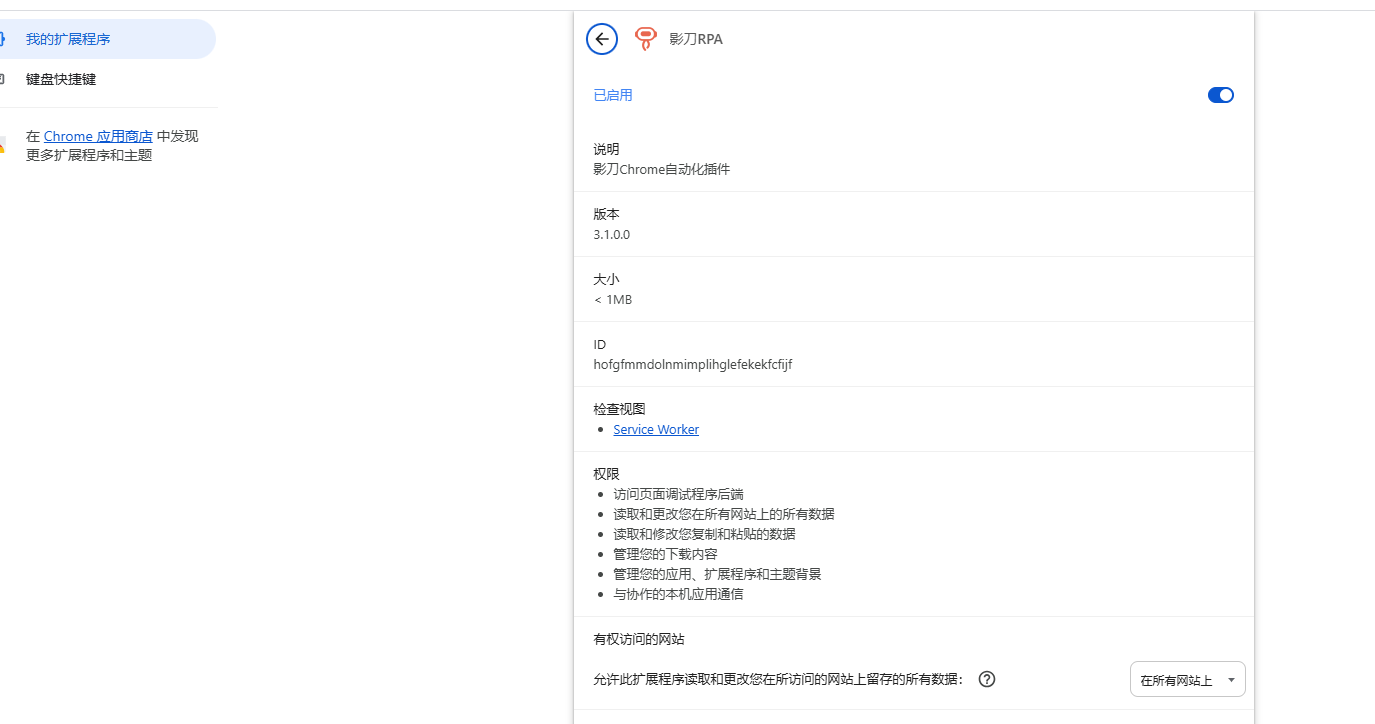The image size is (1375, 724).
Task: Click the permission 读取和更改您在所有网站上的所有数据
Action: pos(724,514)
